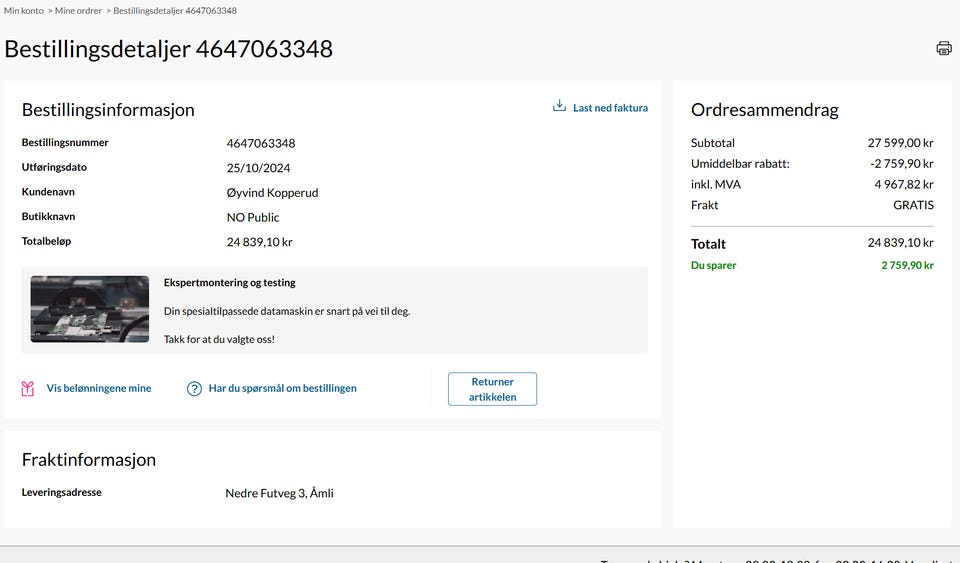960x563 pixels.
Task: Go to Mine ordrer breadcrumb
Action: 78,10
